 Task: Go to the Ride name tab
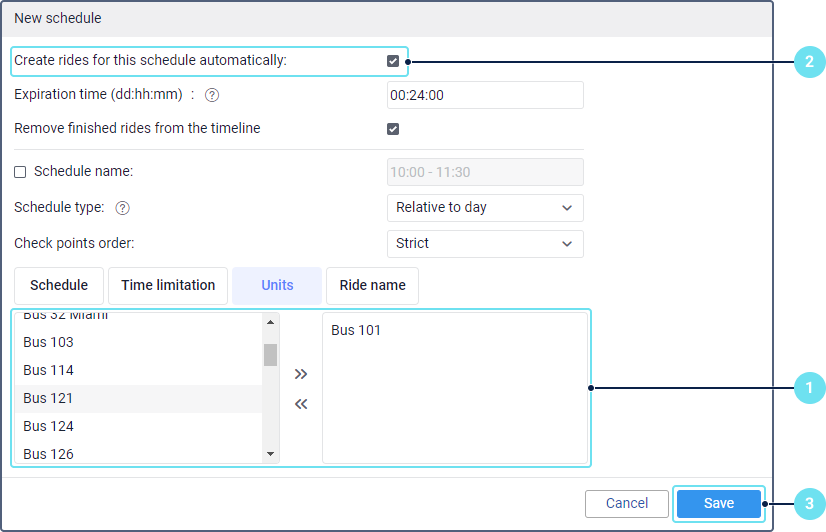(372, 285)
